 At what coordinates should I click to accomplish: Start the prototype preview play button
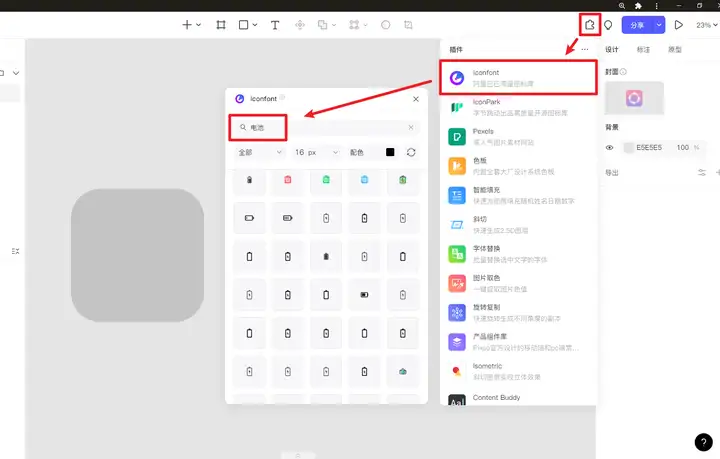678,25
